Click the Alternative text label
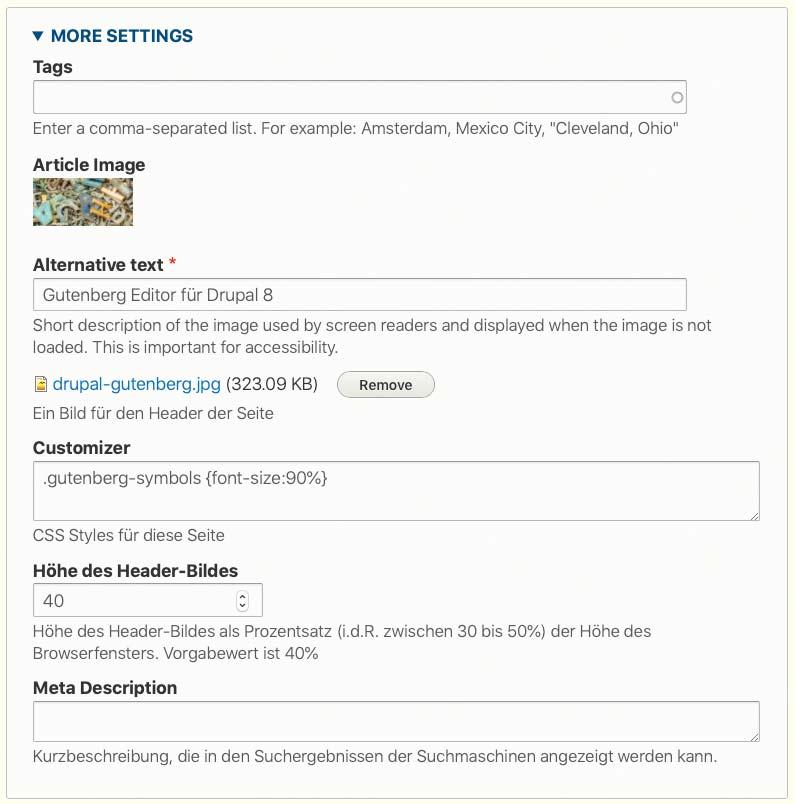795x804 pixels. coord(98,265)
